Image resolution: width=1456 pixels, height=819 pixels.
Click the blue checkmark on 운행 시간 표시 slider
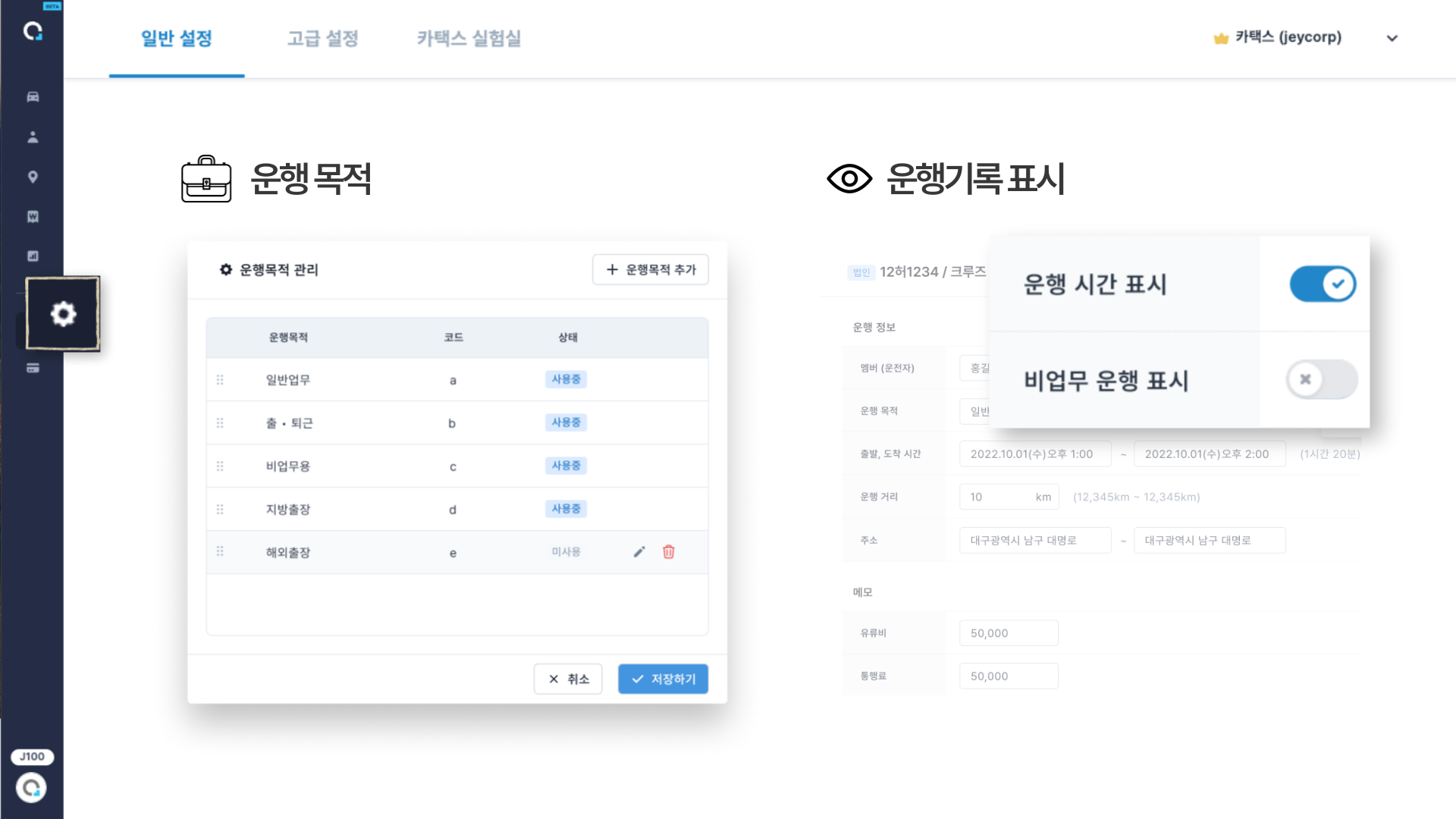point(1337,283)
